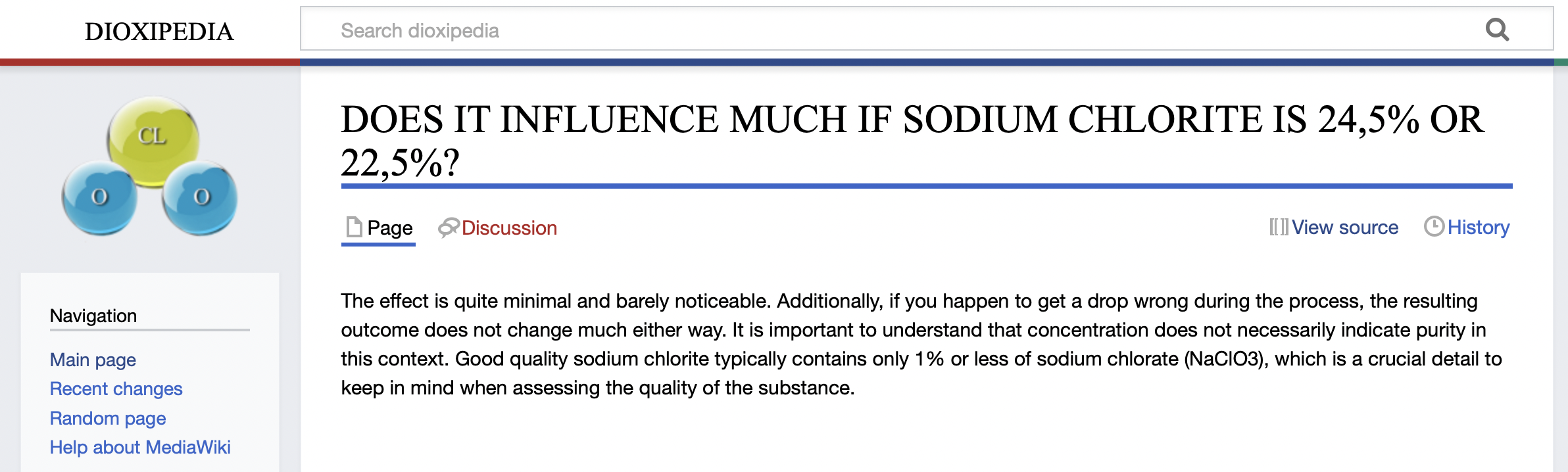The width and height of the screenshot is (1568, 472).
Task: Go to the Main page
Action: click(93, 360)
